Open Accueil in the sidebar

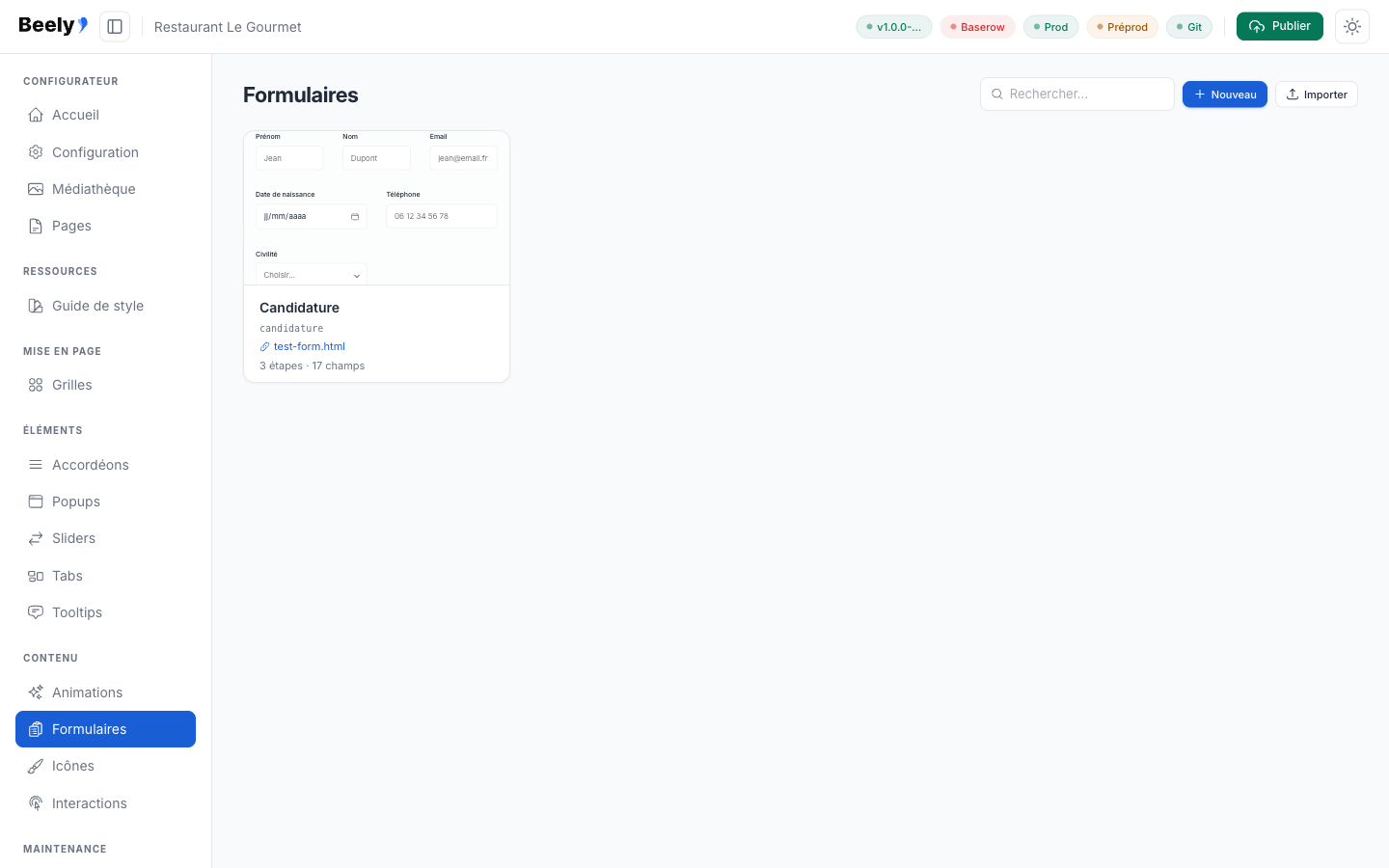tap(105, 115)
